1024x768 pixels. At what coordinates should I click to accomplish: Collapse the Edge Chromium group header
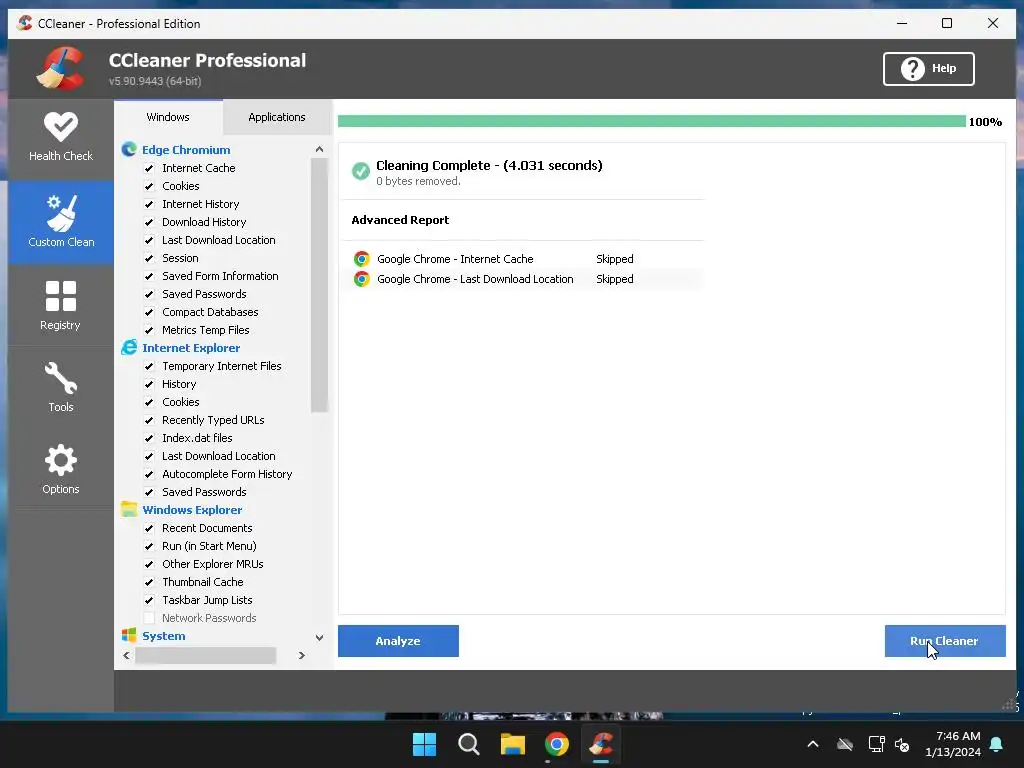point(186,150)
